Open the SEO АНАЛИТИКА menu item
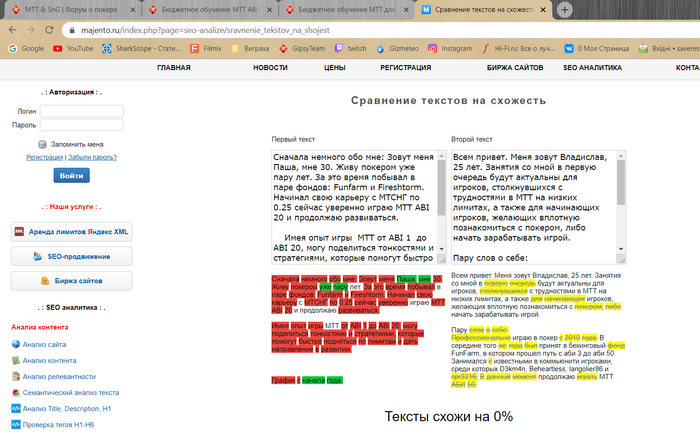 592,67
